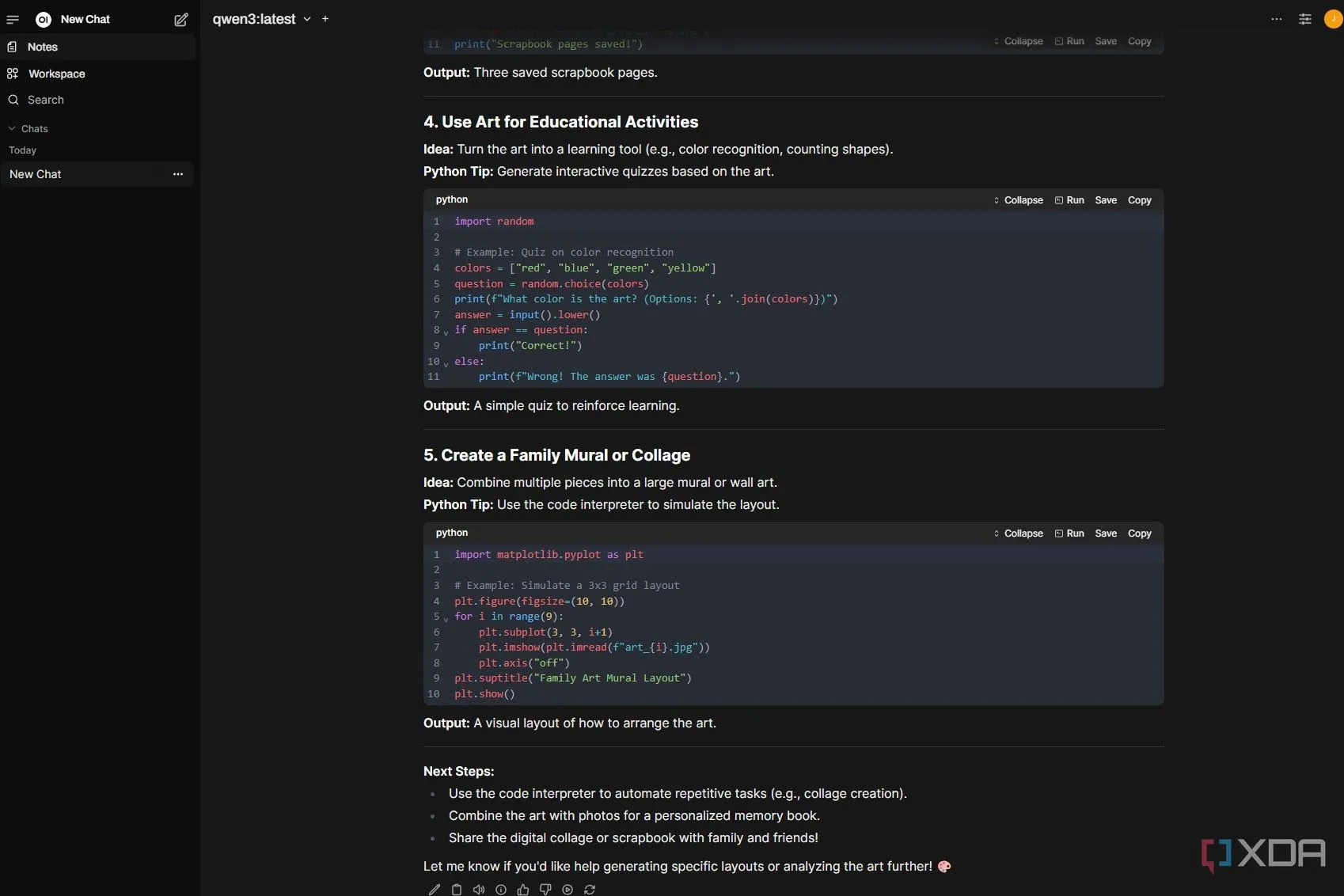Viewport: 1344px width, 896px height.
Task: Continue the response with the play icon
Action: click(568, 890)
